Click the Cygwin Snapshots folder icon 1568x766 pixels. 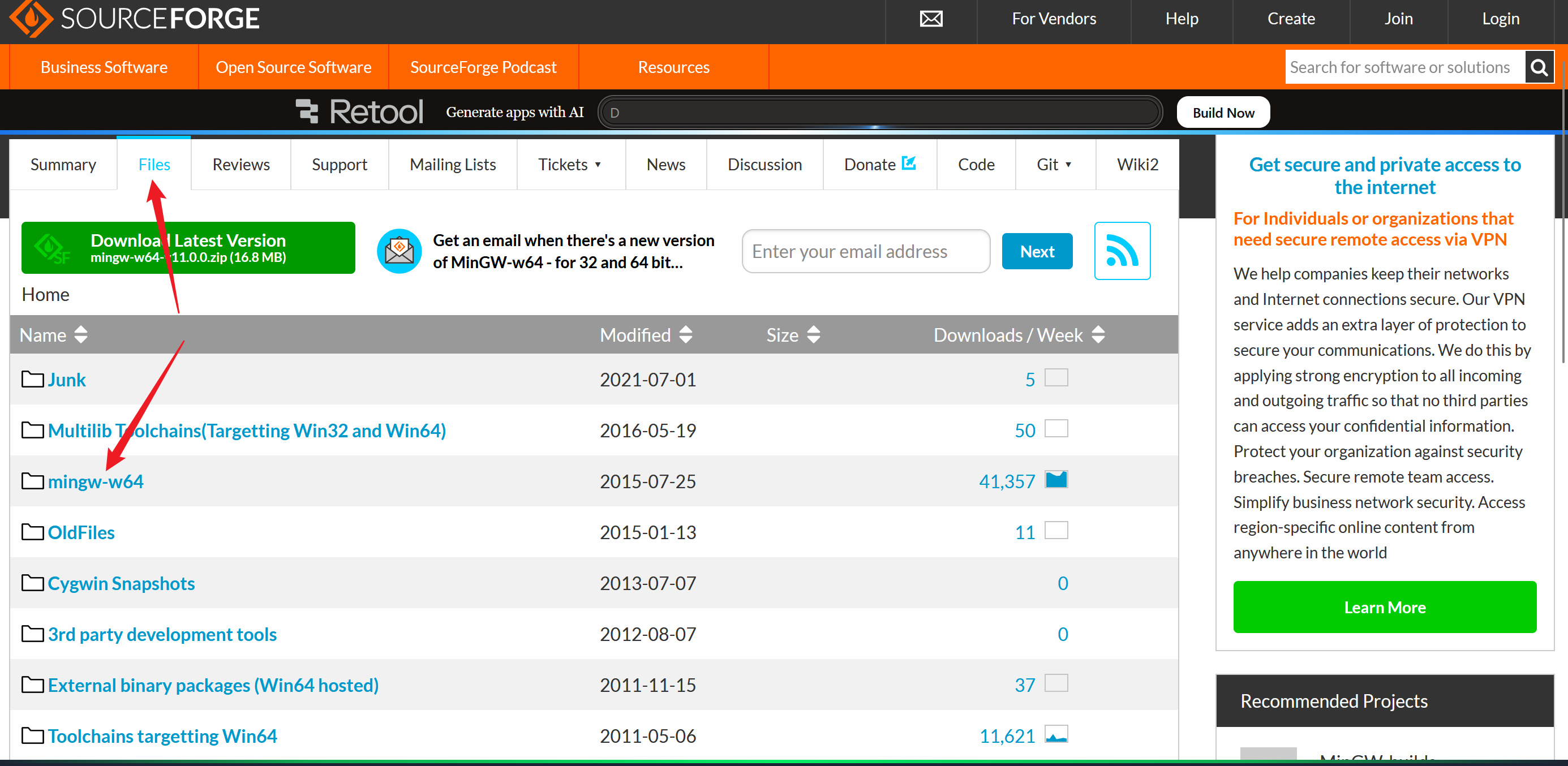pyautogui.click(x=32, y=583)
